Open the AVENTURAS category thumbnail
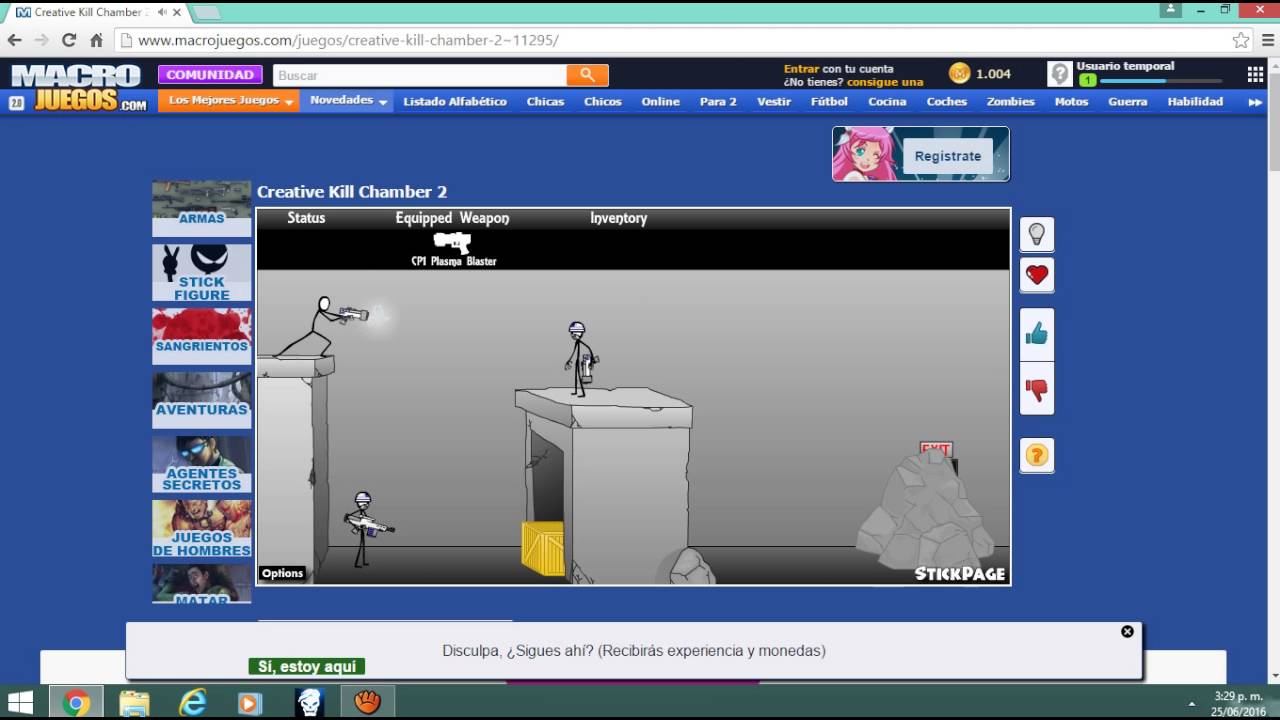Image resolution: width=1280 pixels, height=720 pixels. point(201,400)
